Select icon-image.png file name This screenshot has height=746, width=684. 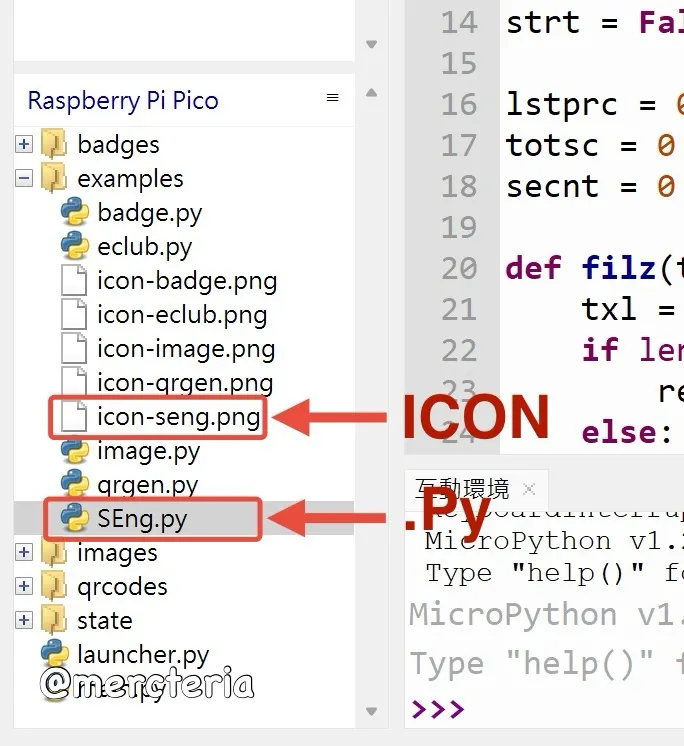click(x=186, y=349)
